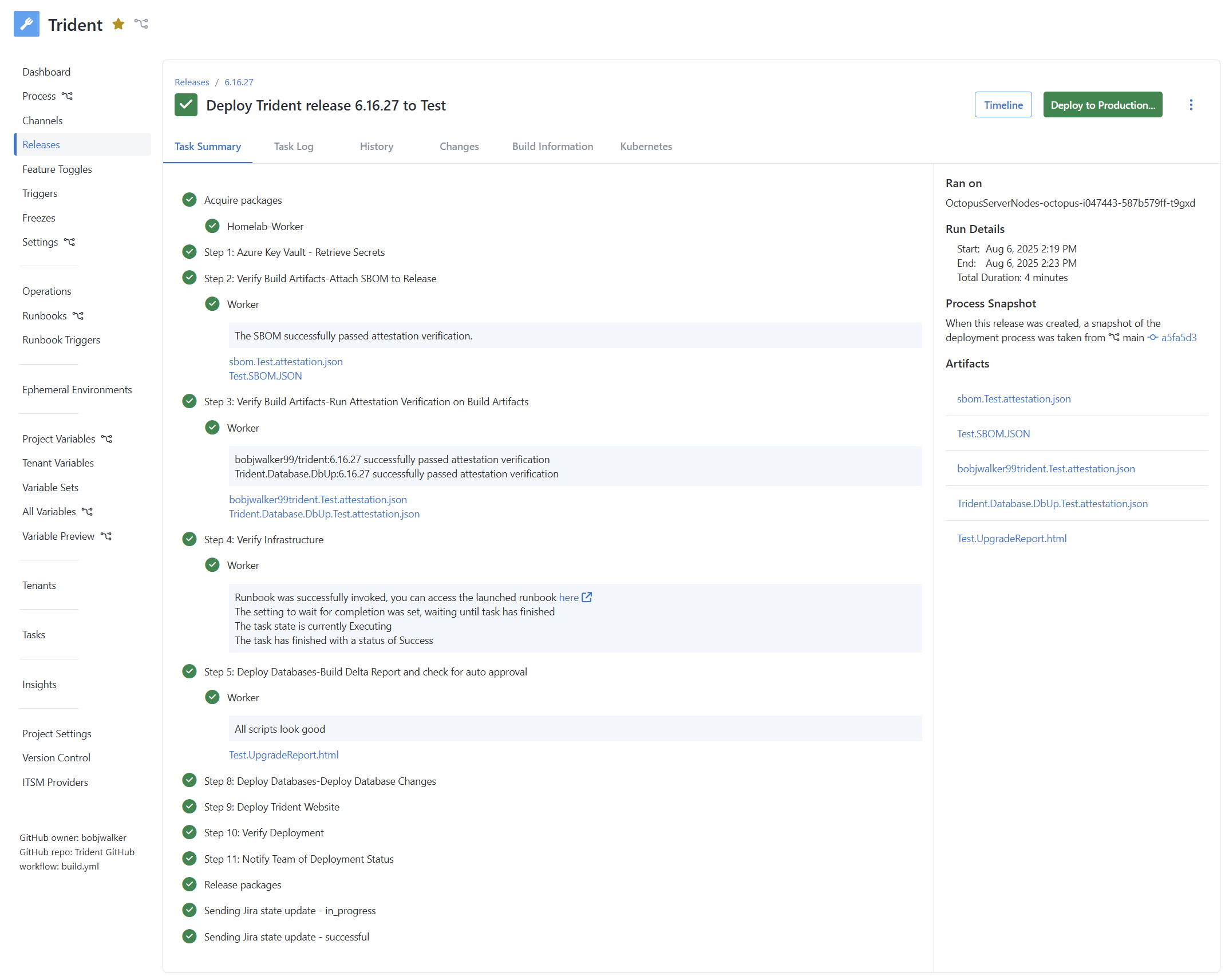Open the launched runbook via external link icon

click(x=587, y=597)
